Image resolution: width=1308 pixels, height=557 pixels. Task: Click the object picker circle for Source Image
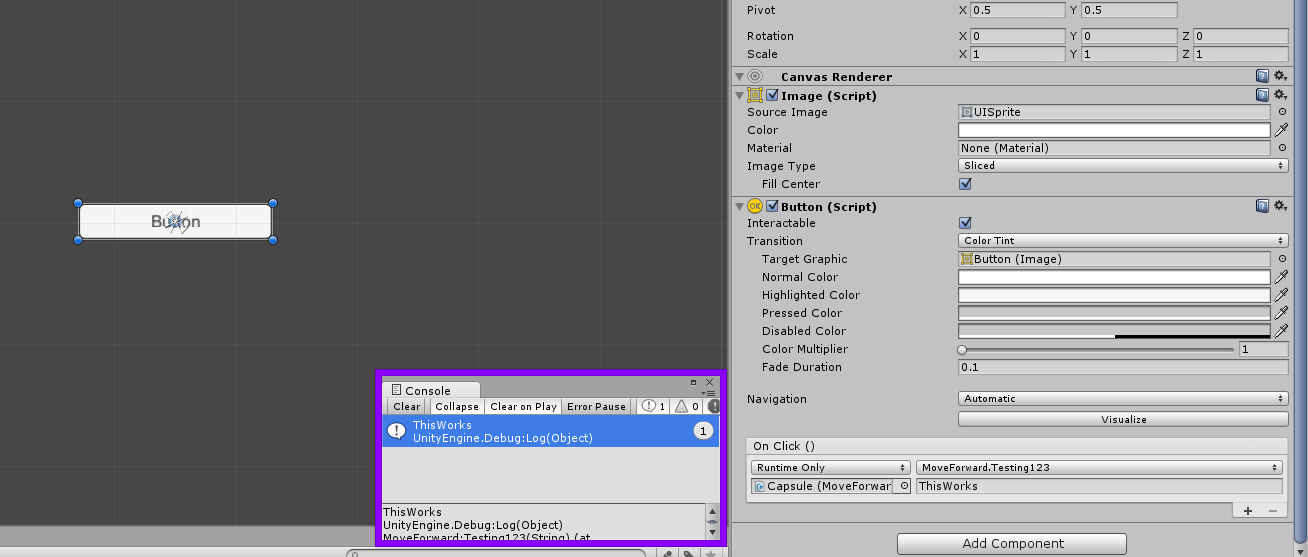tap(1282, 112)
